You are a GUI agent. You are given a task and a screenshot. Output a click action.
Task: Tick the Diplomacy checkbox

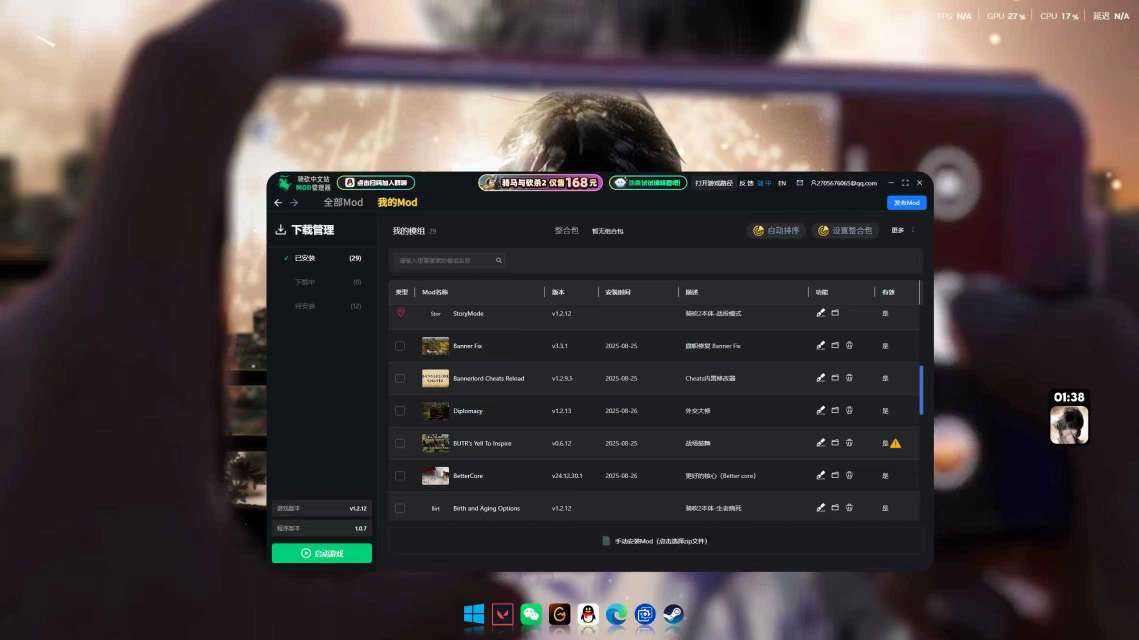click(x=400, y=410)
